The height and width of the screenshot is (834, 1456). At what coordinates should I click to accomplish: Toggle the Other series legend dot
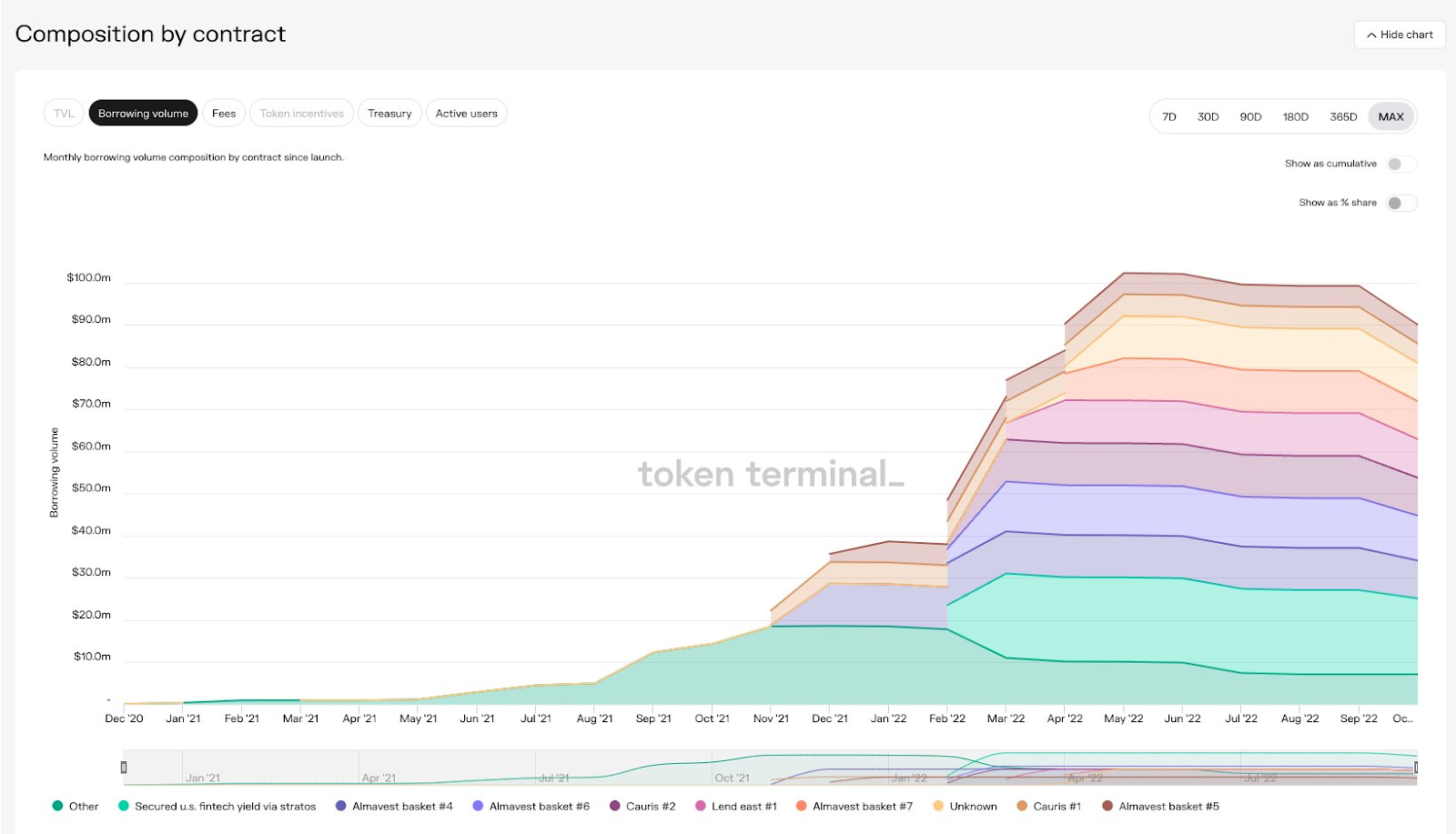[58, 806]
